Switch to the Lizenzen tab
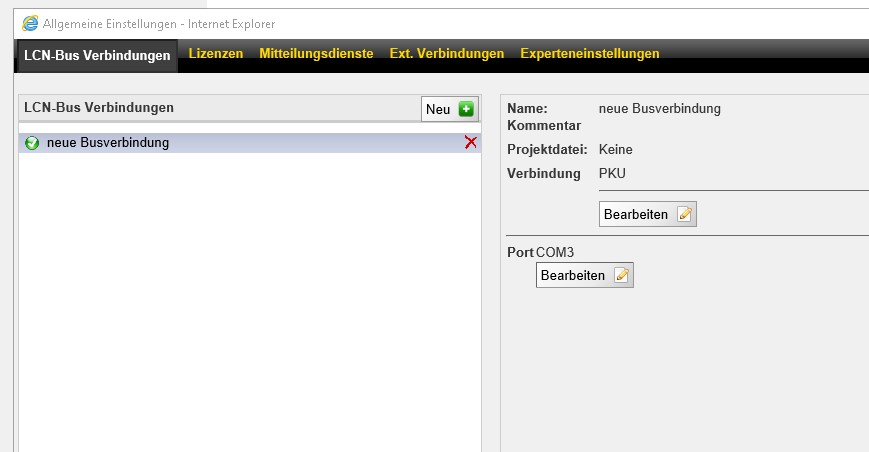 click(216, 54)
